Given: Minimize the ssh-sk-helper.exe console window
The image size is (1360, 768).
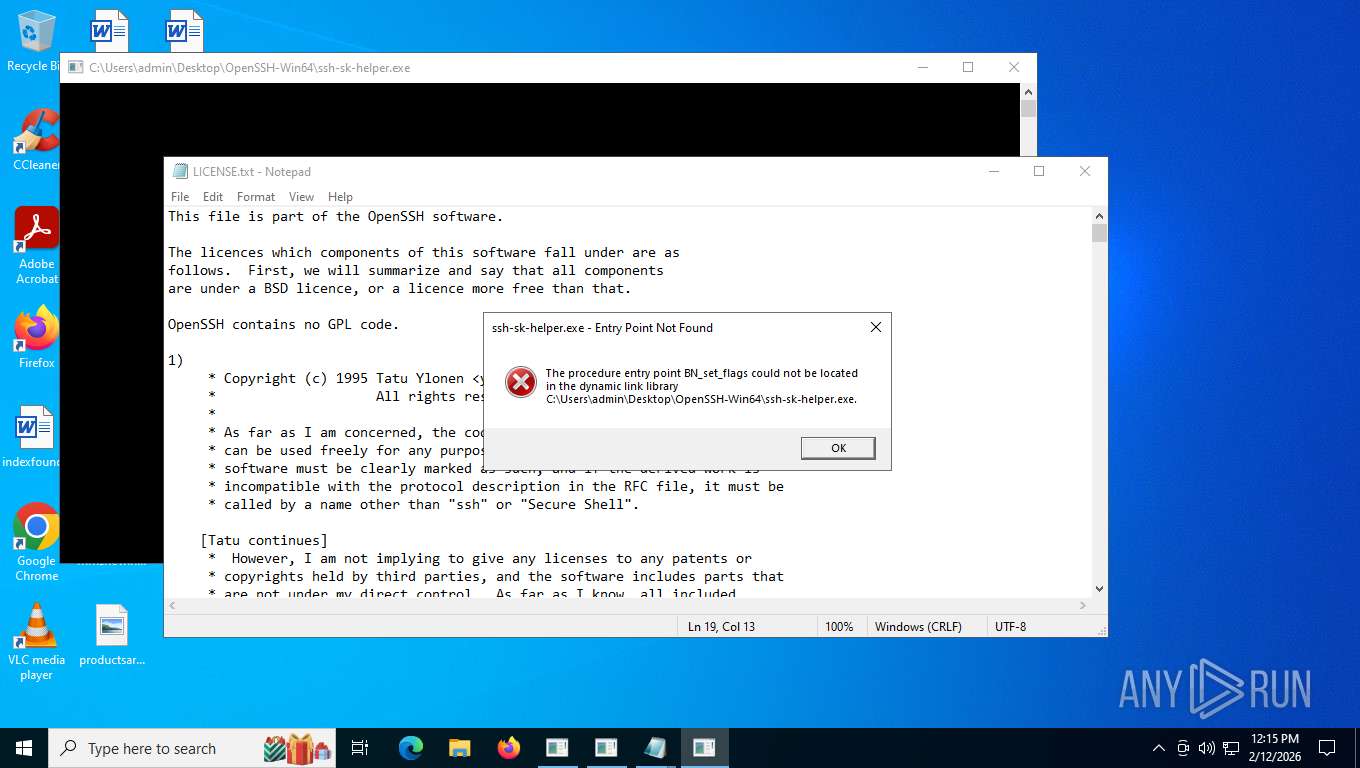Looking at the screenshot, I should click(922, 67).
